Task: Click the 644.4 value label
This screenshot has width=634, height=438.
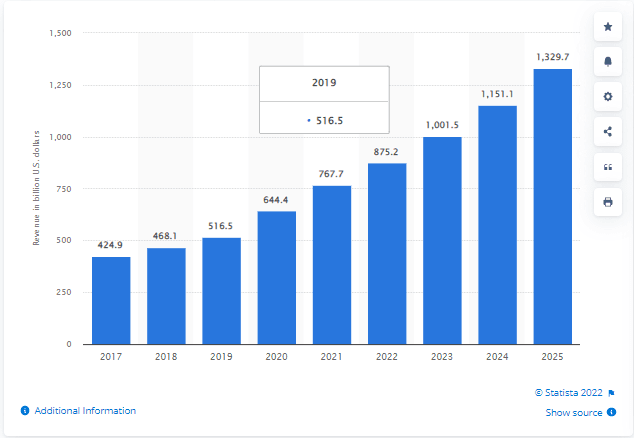Action: point(276,200)
